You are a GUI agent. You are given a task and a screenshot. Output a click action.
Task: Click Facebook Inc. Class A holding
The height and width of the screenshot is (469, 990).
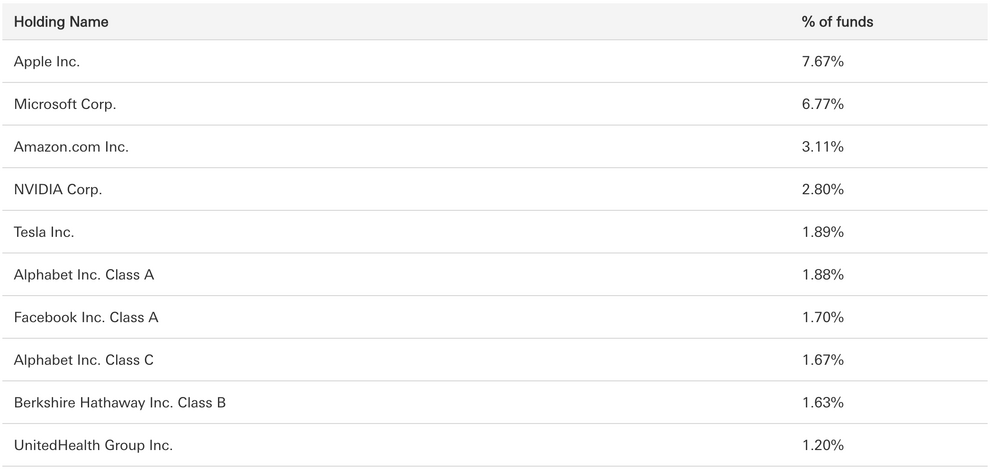[86, 317]
